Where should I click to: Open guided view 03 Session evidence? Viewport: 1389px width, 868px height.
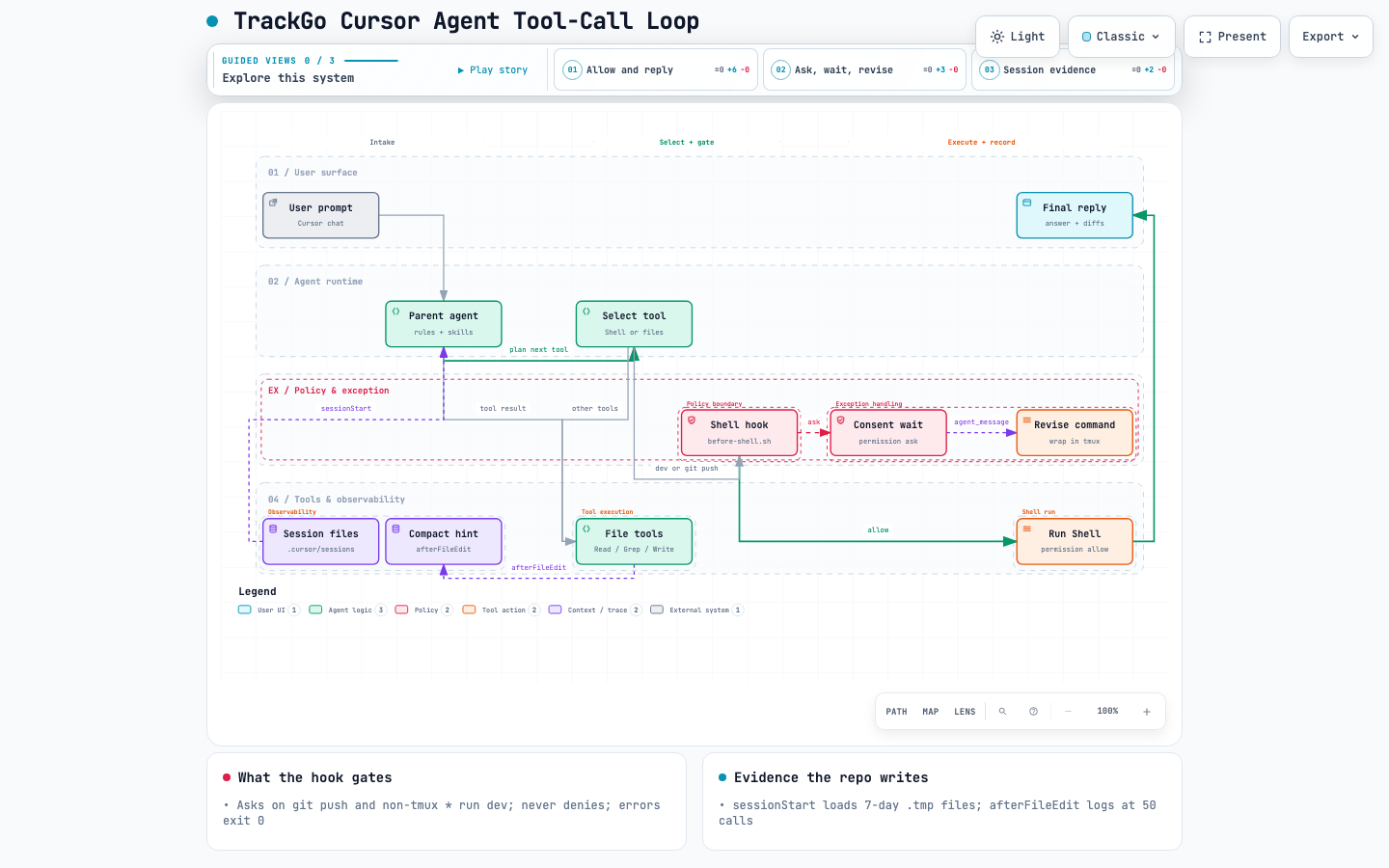(1073, 70)
